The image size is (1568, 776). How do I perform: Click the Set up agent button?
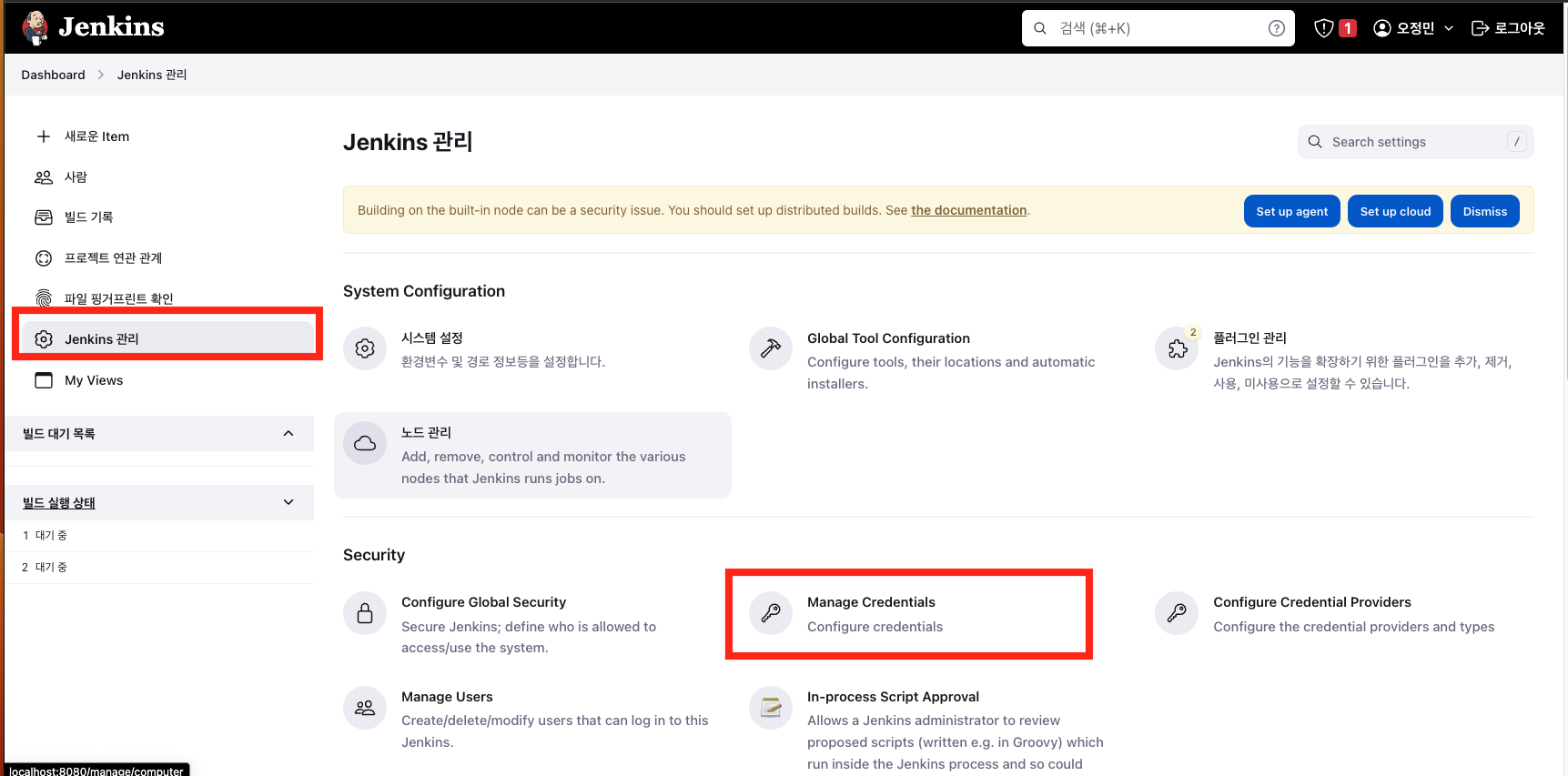1292,211
